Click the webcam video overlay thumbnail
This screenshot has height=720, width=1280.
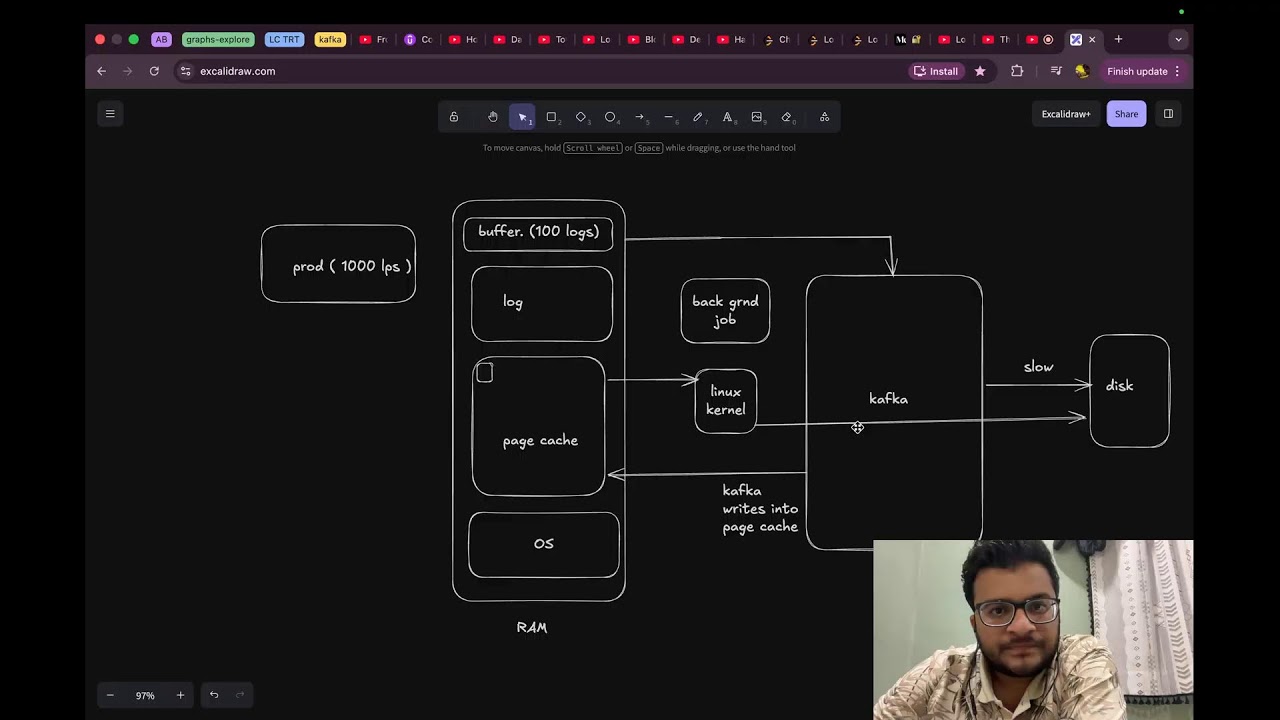1033,630
